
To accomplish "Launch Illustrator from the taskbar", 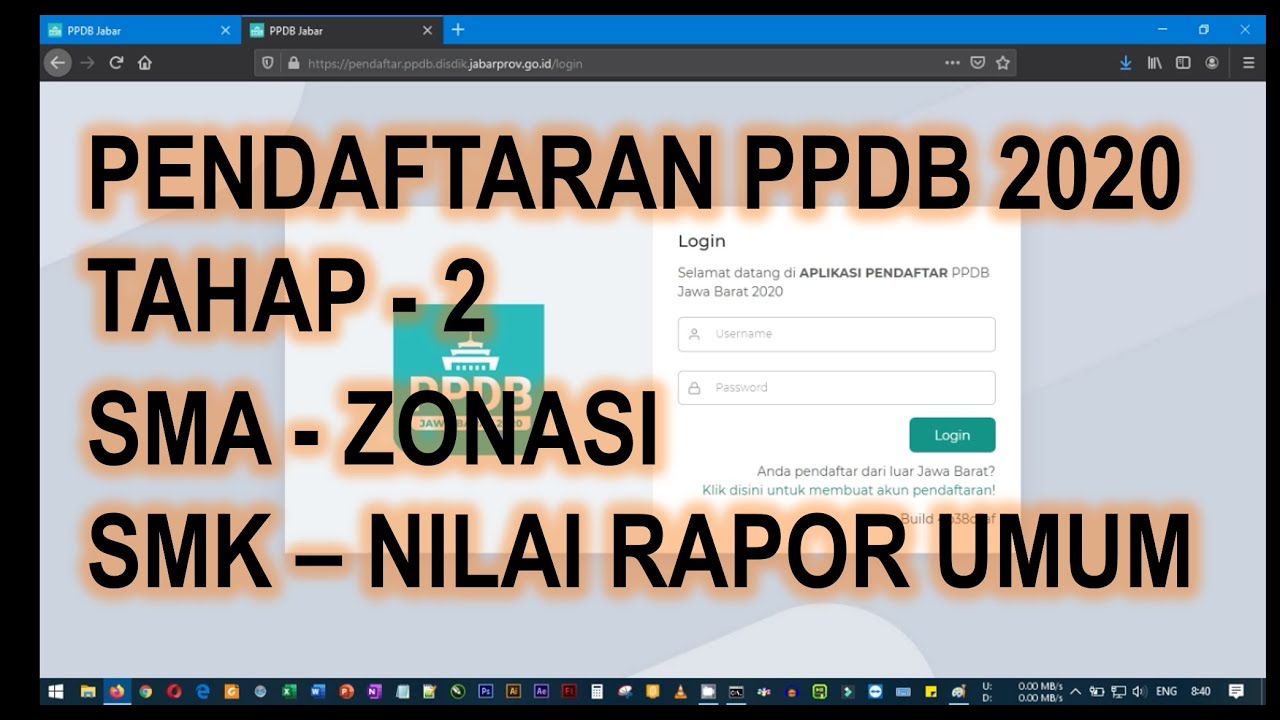I will (x=514, y=691).
